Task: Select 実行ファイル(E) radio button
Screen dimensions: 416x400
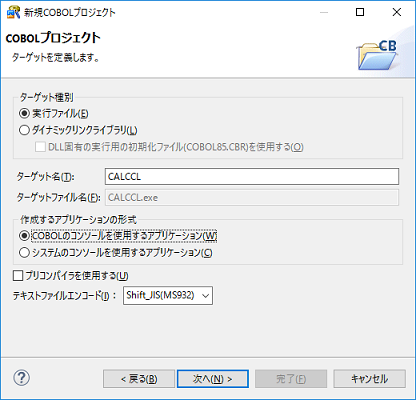Action: (24, 113)
